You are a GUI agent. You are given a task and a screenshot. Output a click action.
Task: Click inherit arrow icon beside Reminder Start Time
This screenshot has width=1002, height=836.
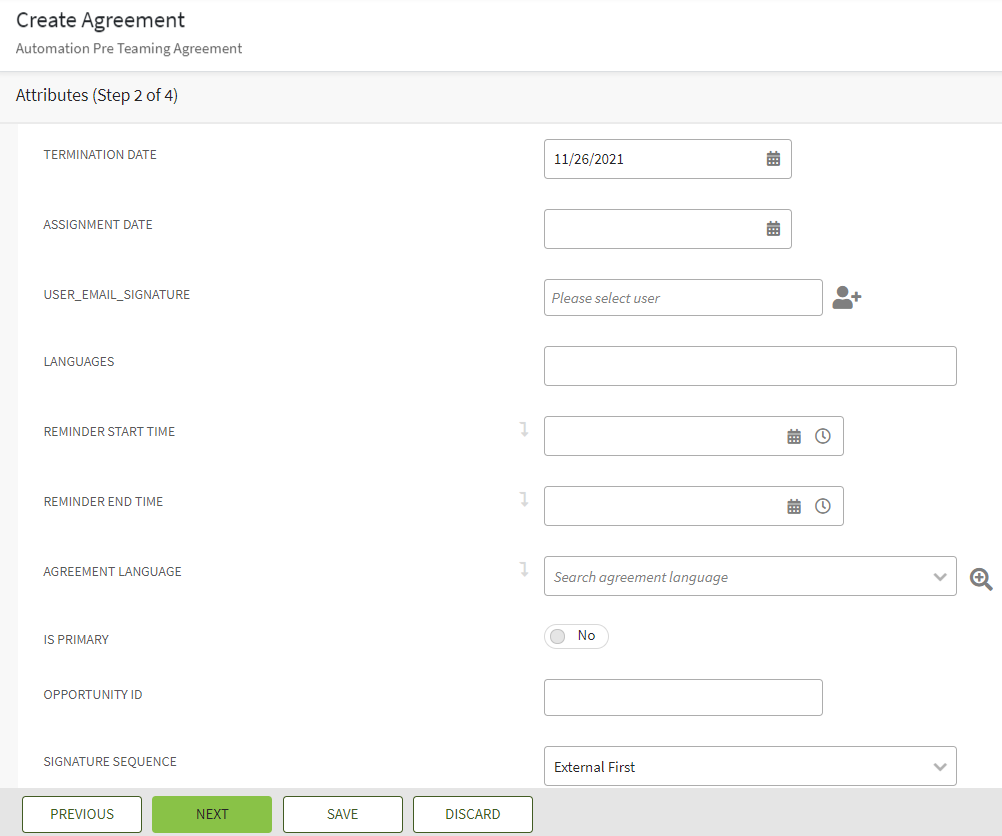[x=523, y=430]
